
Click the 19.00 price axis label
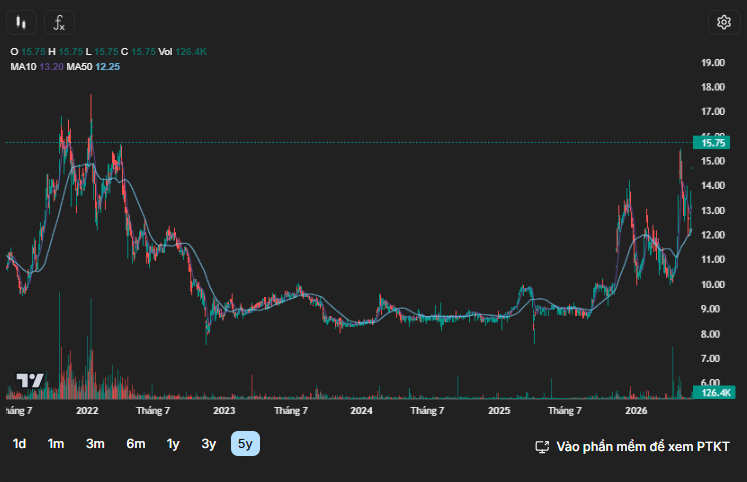[713, 62]
